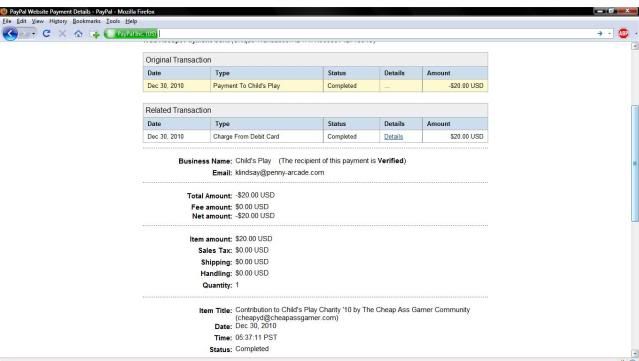Open the File menu
The image size is (639, 361).
[x=7, y=21]
